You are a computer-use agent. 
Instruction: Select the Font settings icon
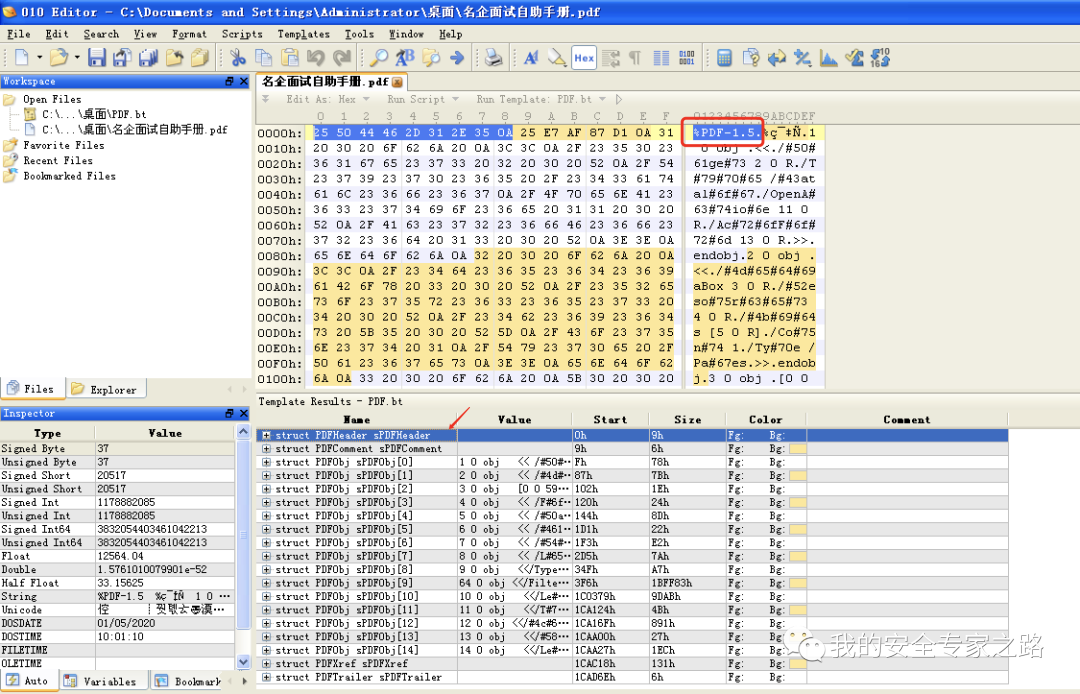pyautogui.click(x=531, y=57)
